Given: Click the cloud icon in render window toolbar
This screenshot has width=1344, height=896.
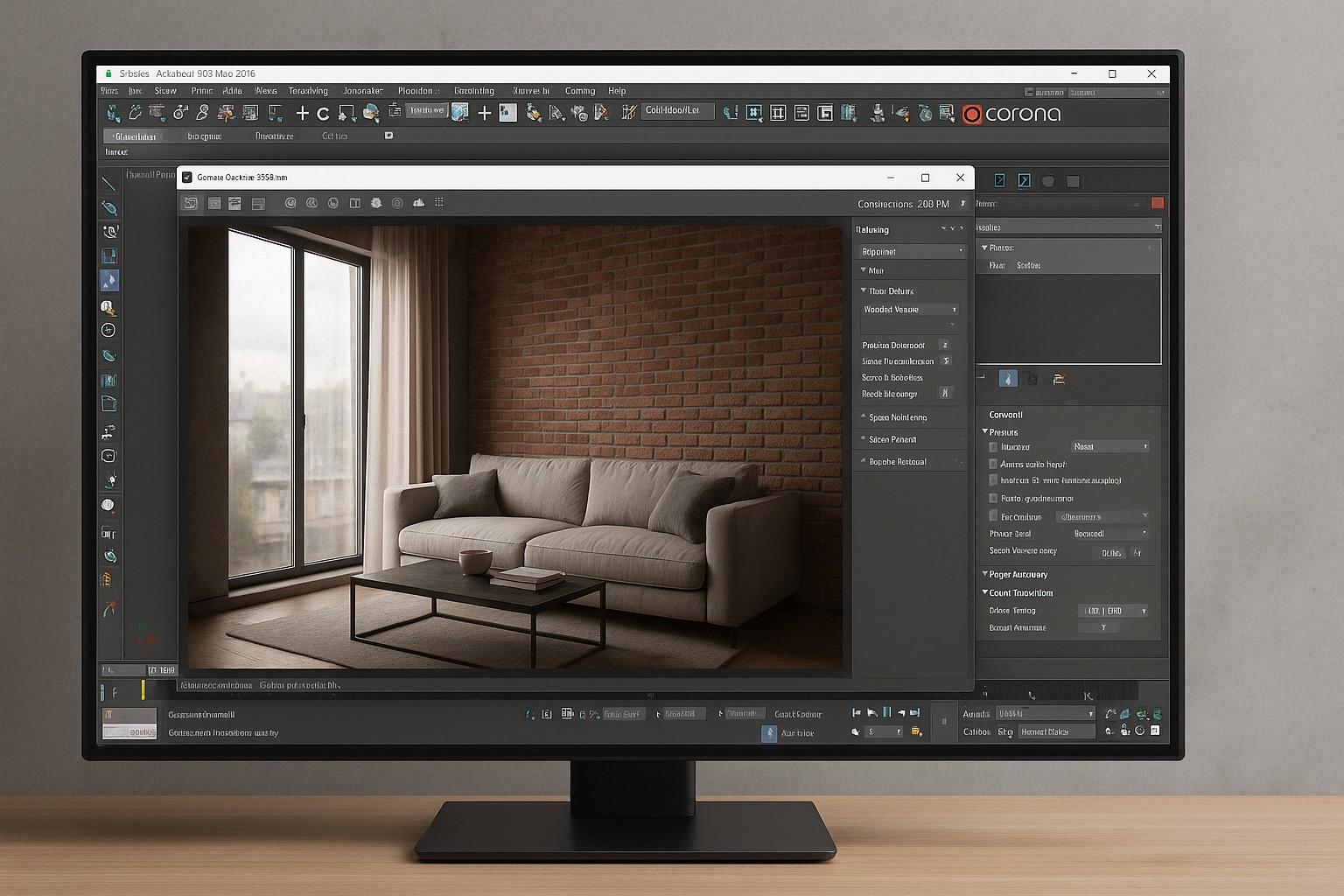Looking at the screenshot, I should [x=418, y=203].
